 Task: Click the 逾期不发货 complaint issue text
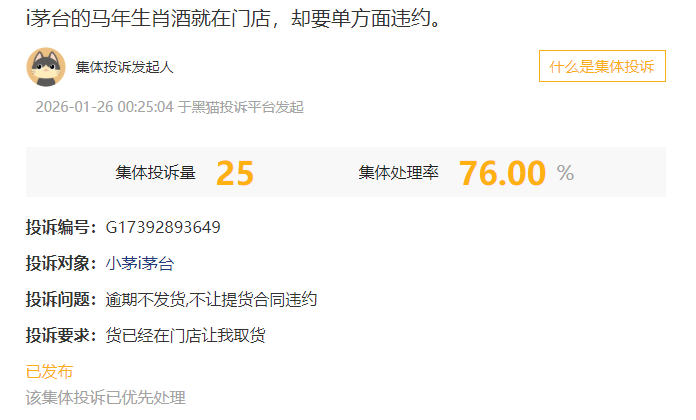pos(146,299)
